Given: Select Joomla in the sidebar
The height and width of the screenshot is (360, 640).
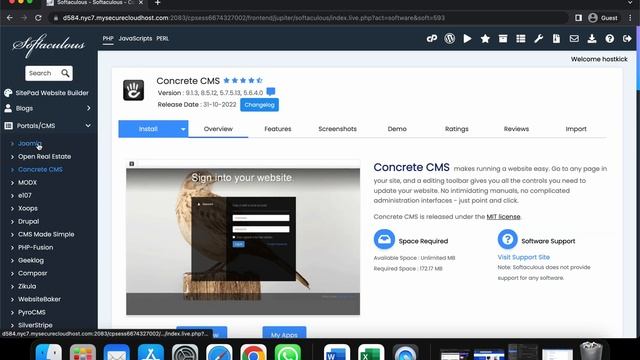Looking at the screenshot, I should pos(29,143).
